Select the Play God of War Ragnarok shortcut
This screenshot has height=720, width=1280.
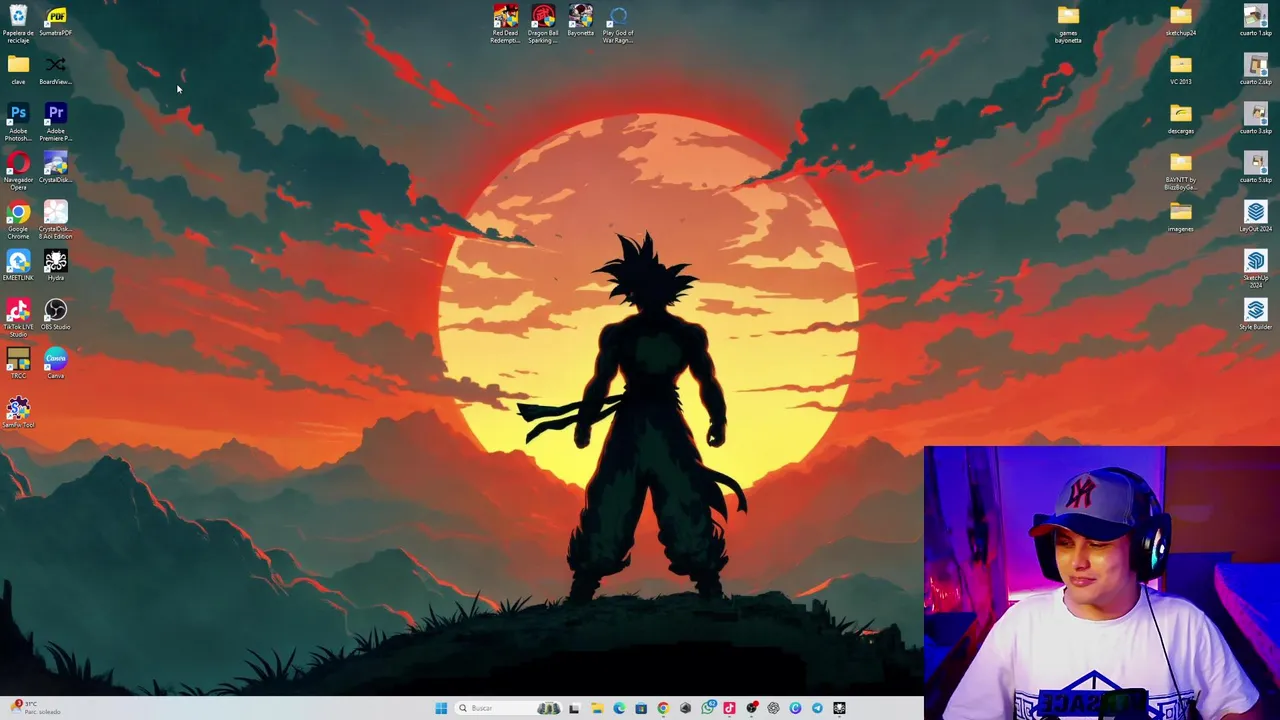pos(618,24)
